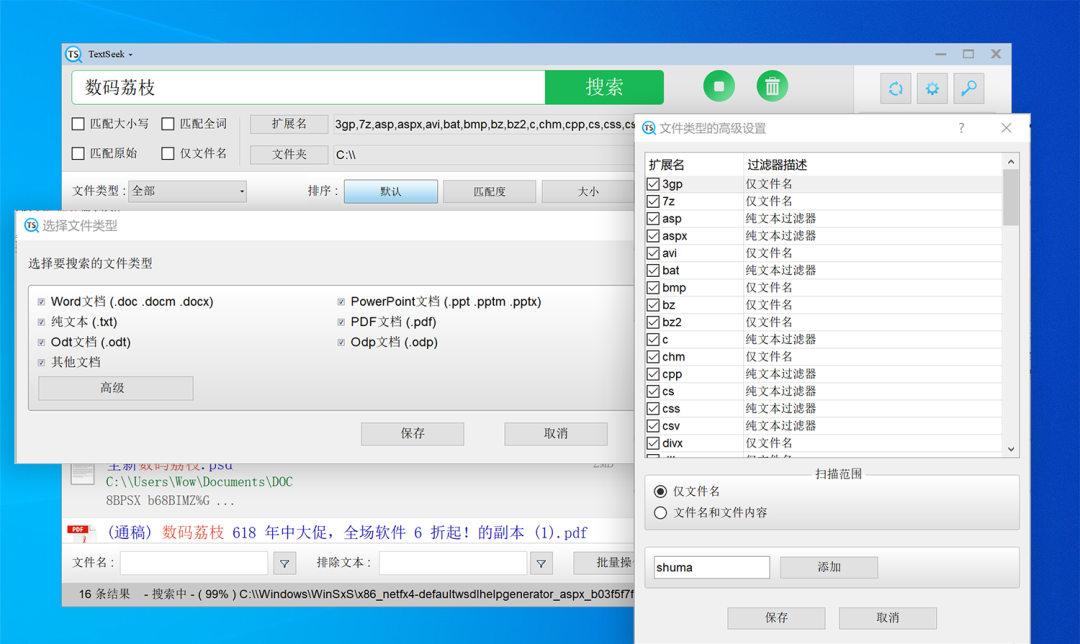Image resolution: width=1080 pixels, height=644 pixels.
Task: Toggle 匹配全词 checkbox
Action: (167, 124)
